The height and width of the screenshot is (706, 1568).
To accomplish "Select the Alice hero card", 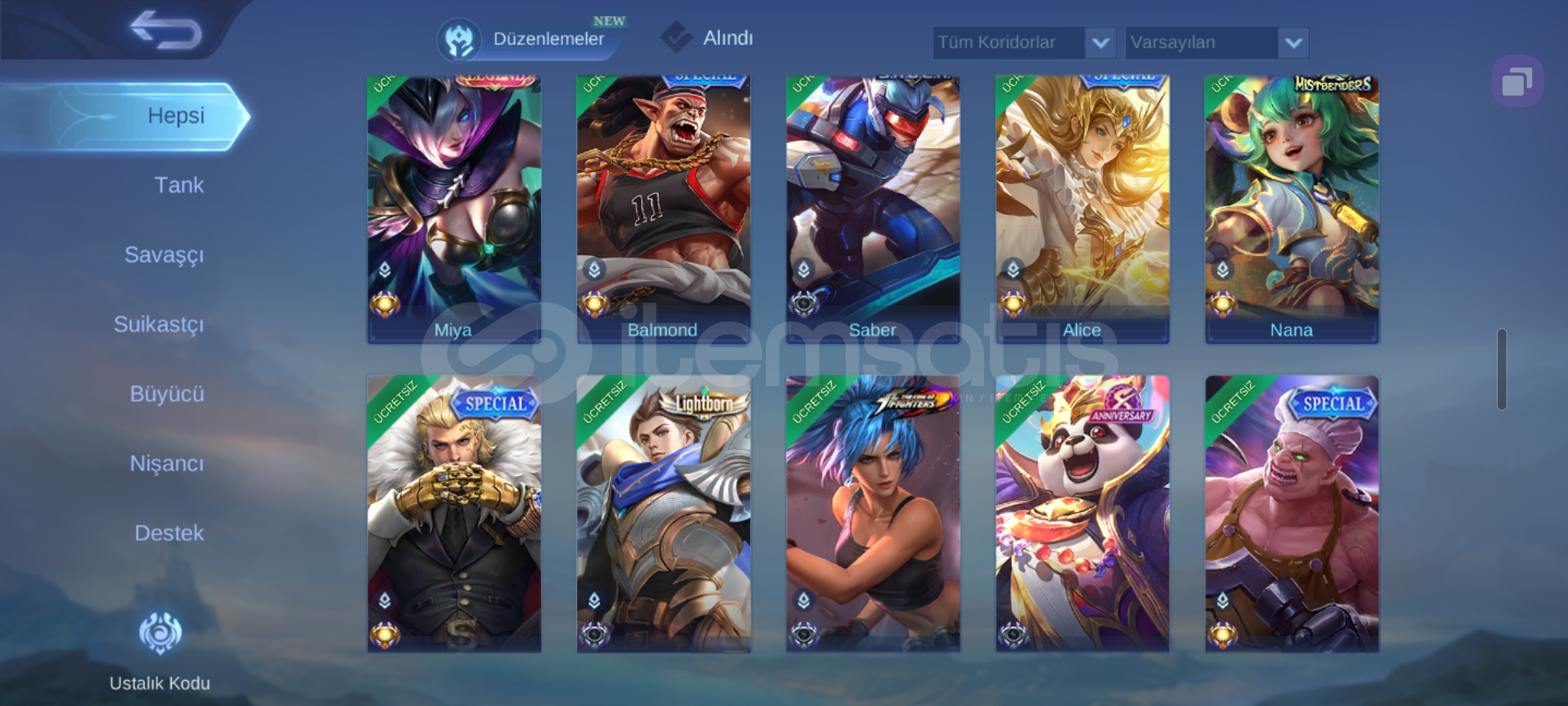I will (x=1083, y=209).
